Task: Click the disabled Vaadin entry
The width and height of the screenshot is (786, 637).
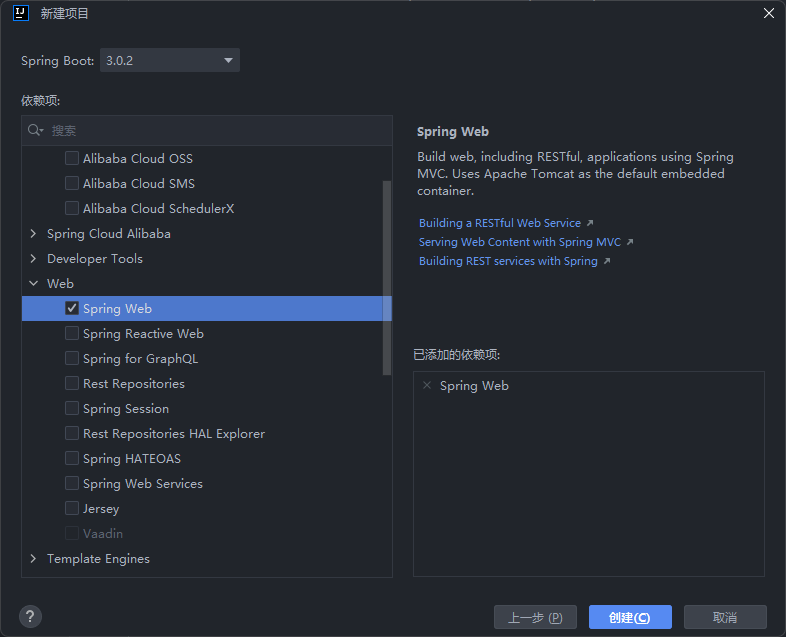Action: click(x=103, y=534)
